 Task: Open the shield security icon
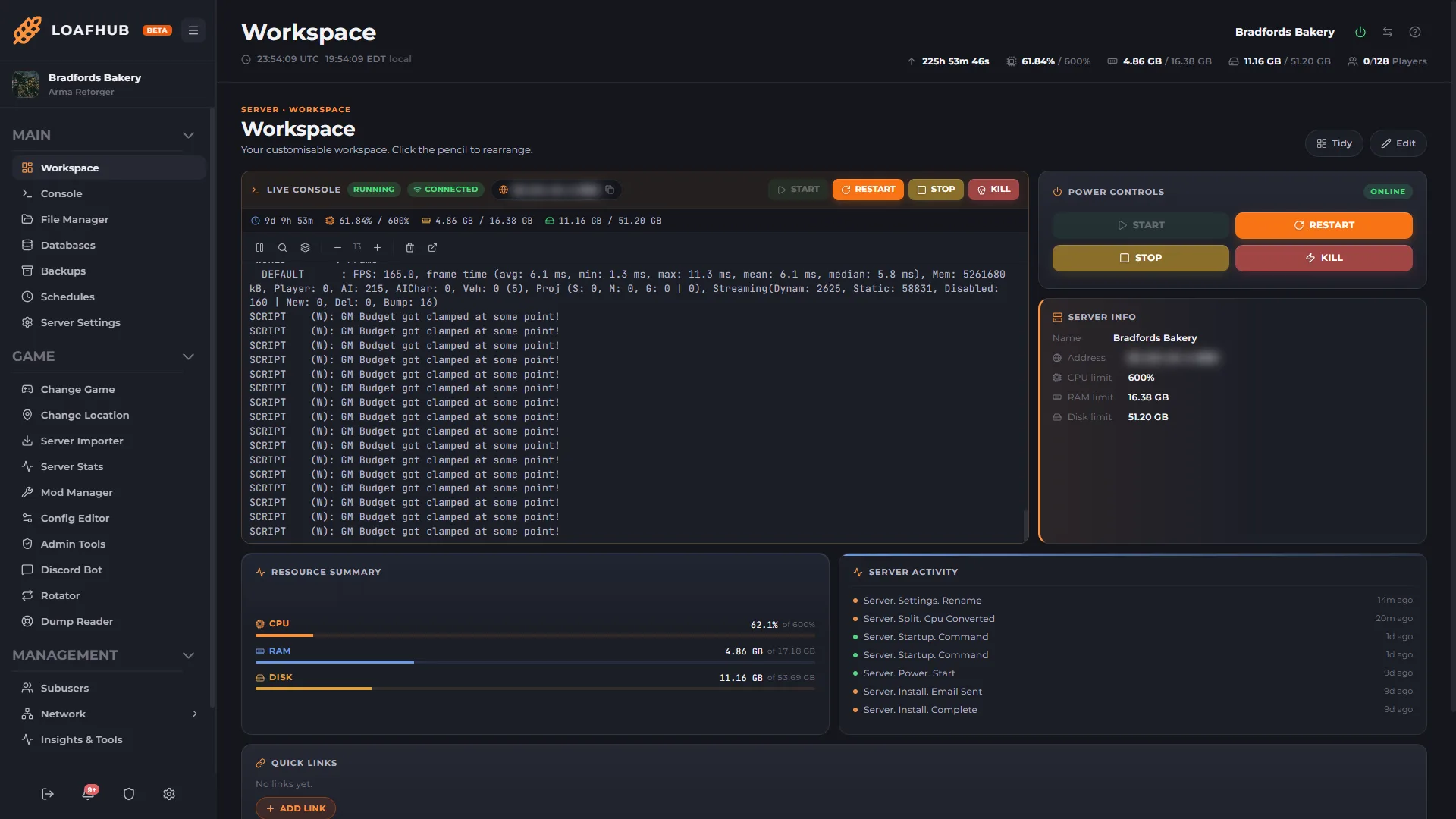129,794
